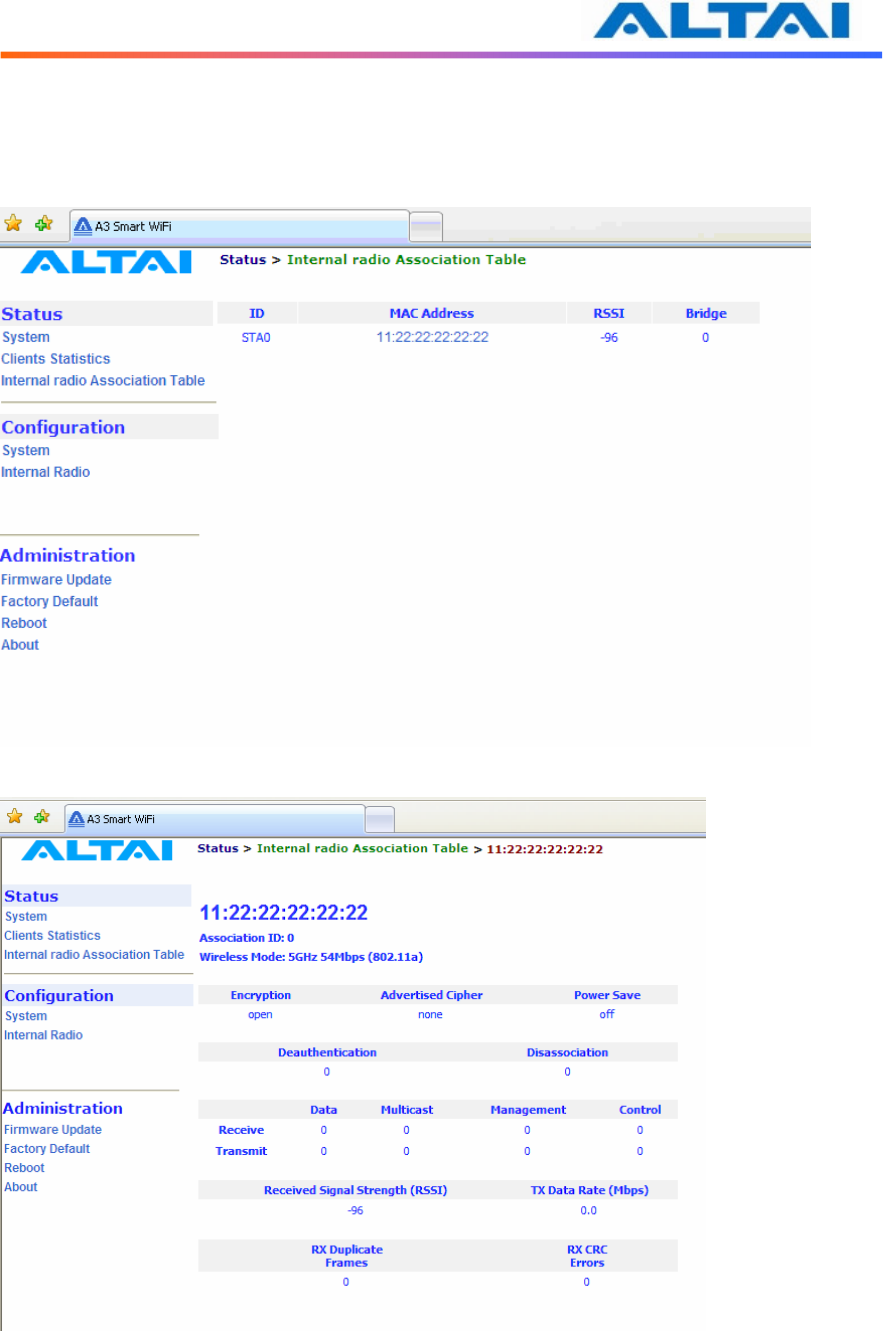
Task: Open Internal radio Association Table link, lower sidebar
Action: click(x=94, y=954)
